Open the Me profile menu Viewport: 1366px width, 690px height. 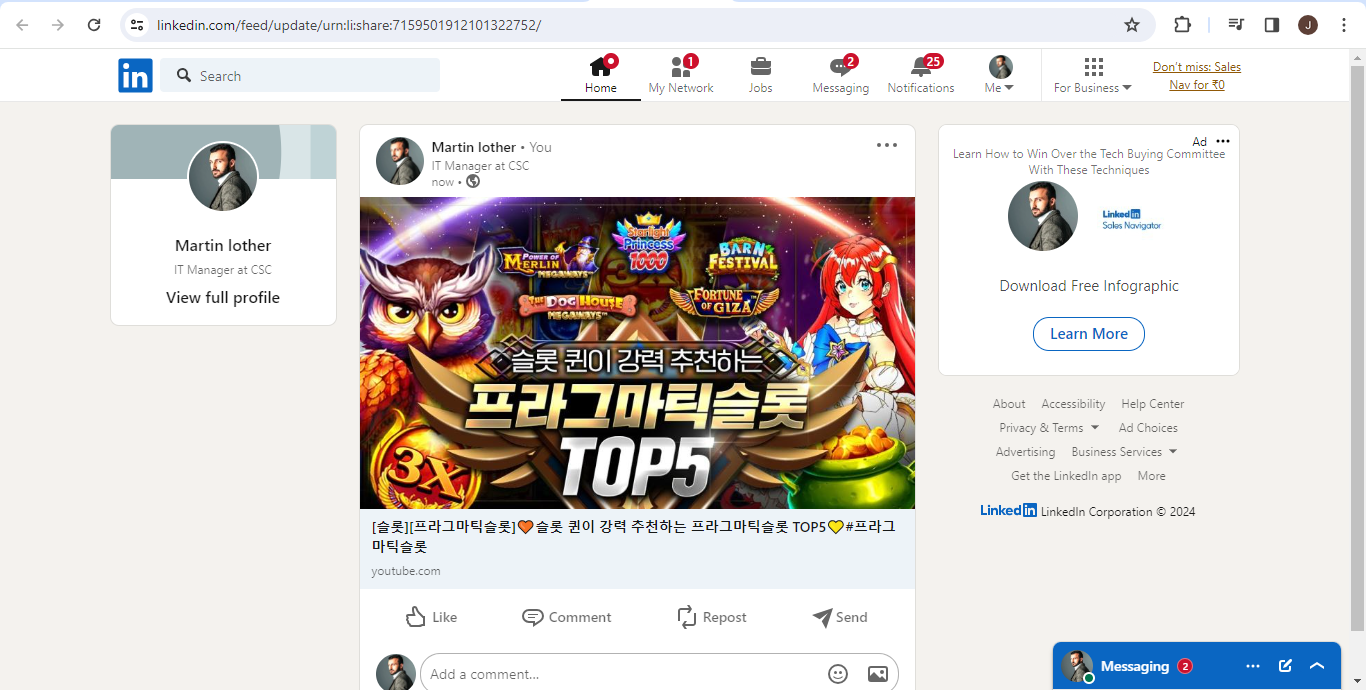point(1000,75)
